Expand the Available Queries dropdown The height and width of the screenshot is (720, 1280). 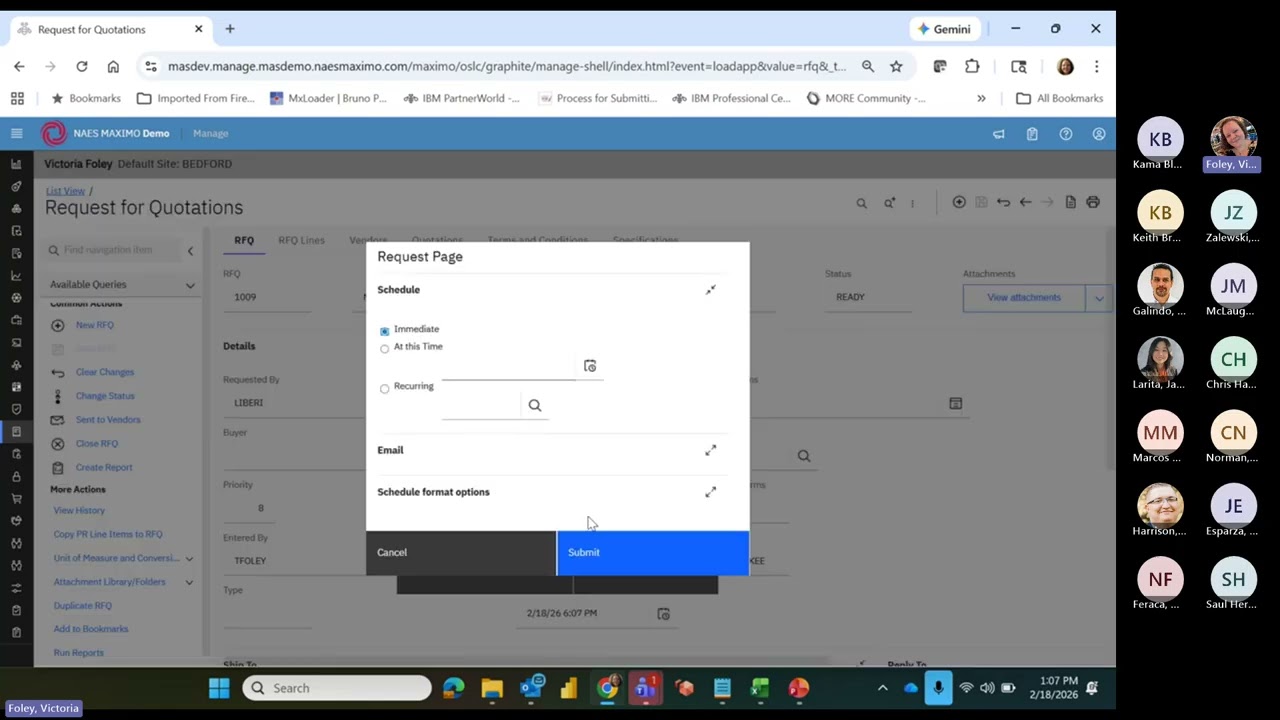coord(190,285)
